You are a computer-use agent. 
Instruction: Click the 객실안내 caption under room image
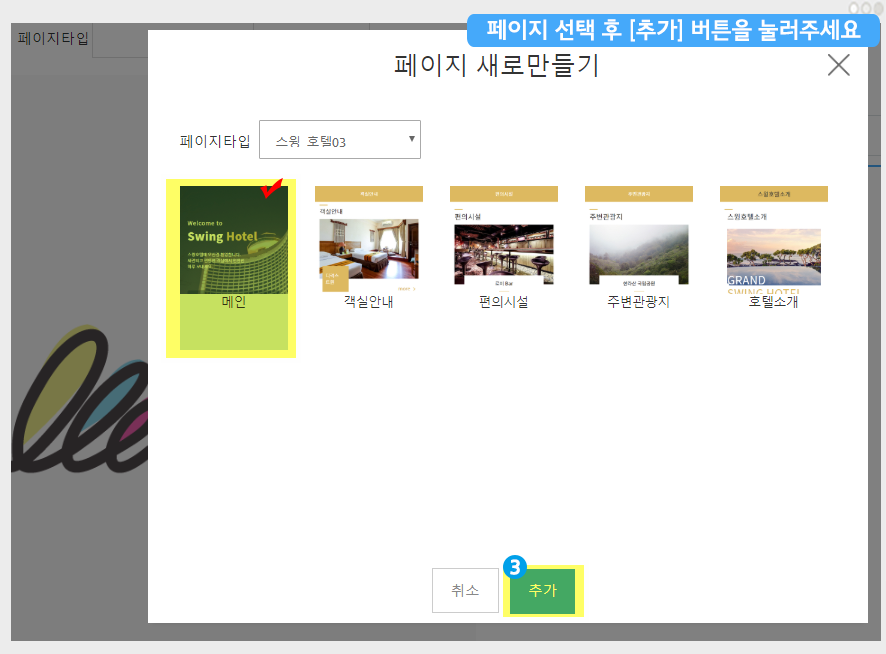tap(368, 302)
